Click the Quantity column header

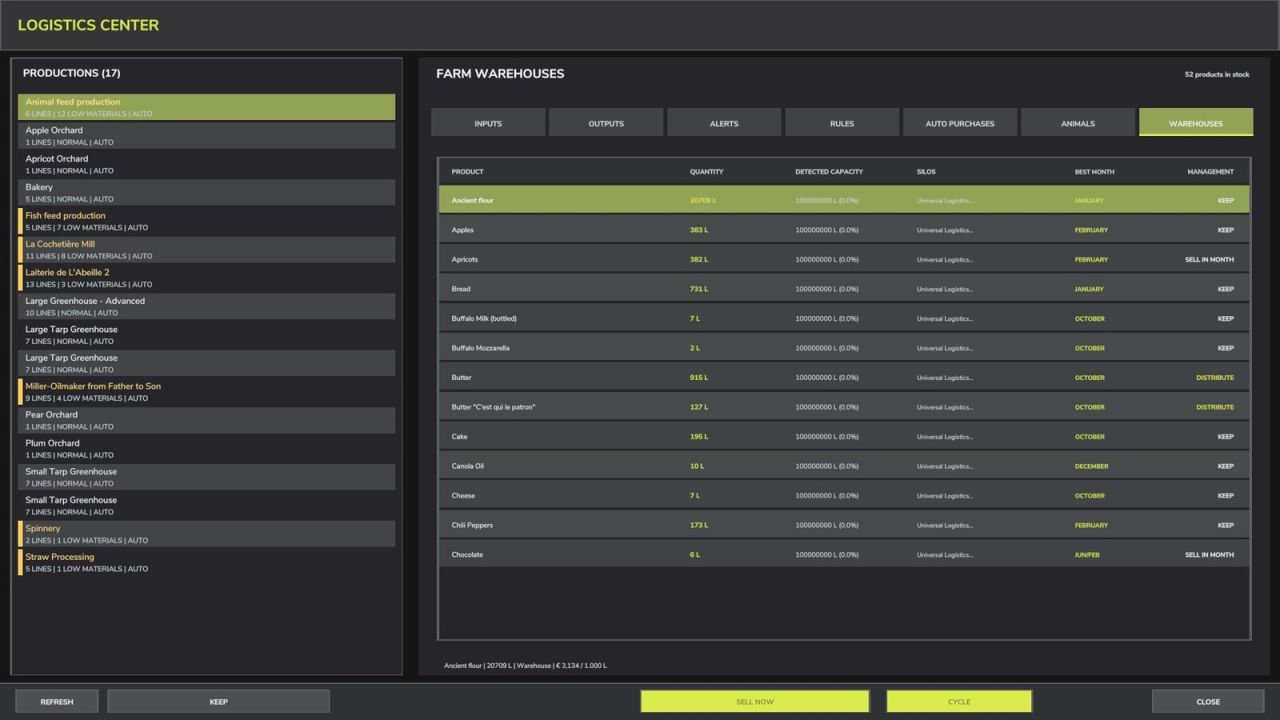click(706, 172)
